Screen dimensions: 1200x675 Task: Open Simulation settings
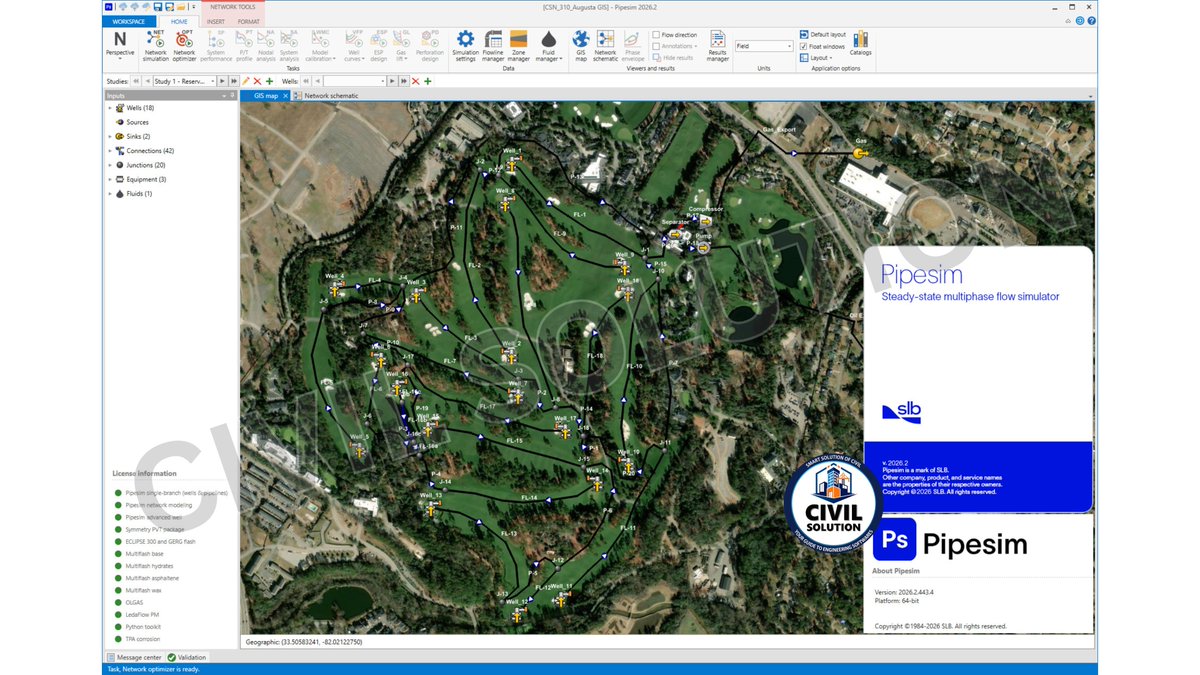[x=466, y=44]
